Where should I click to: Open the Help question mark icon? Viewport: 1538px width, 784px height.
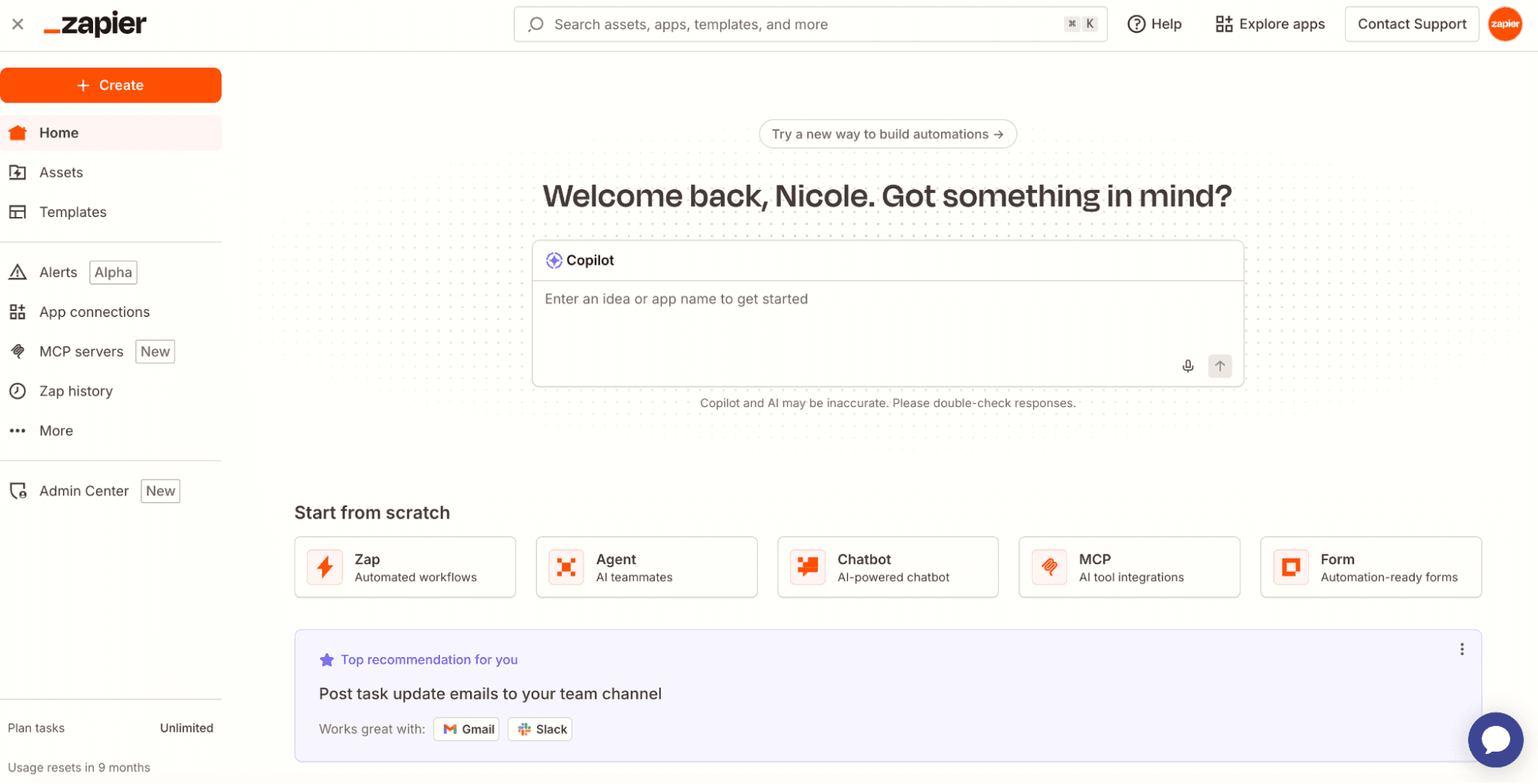coord(1136,24)
